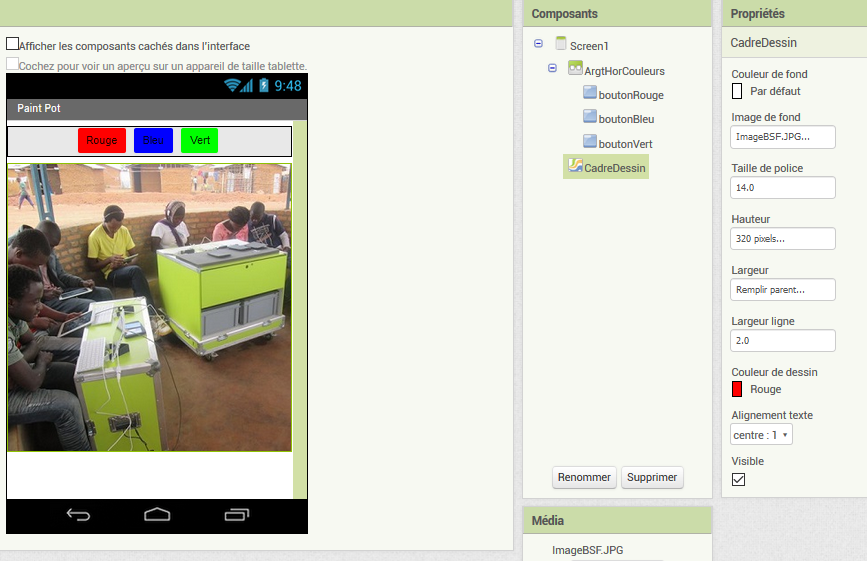This screenshot has height=561, width=867.
Task: Select boutonVert in the component tree
Action: (x=625, y=144)
